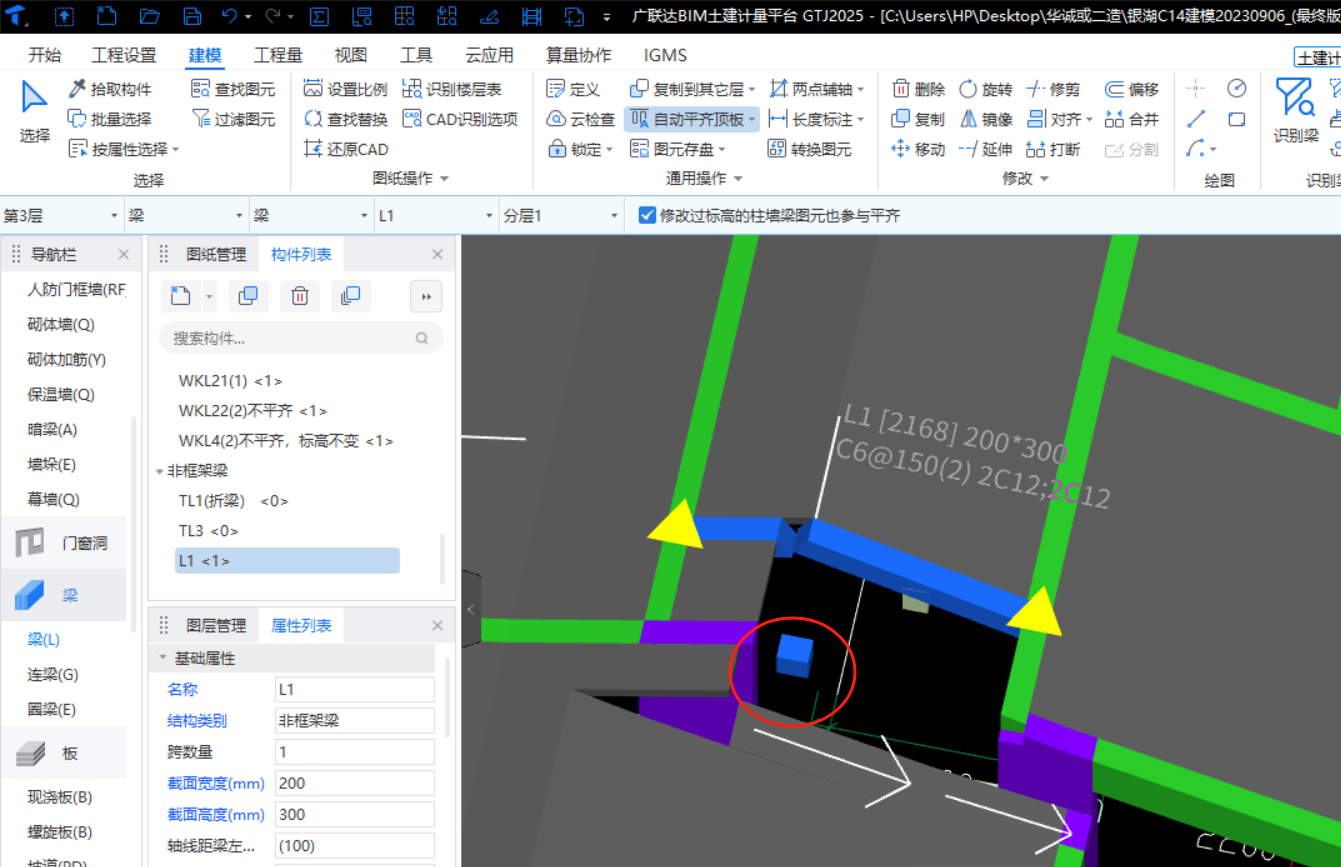Viewport: 1341px width, 867px height.
Task: Select the 拾取构件 eyedropper tool
Action: (109, 89)
